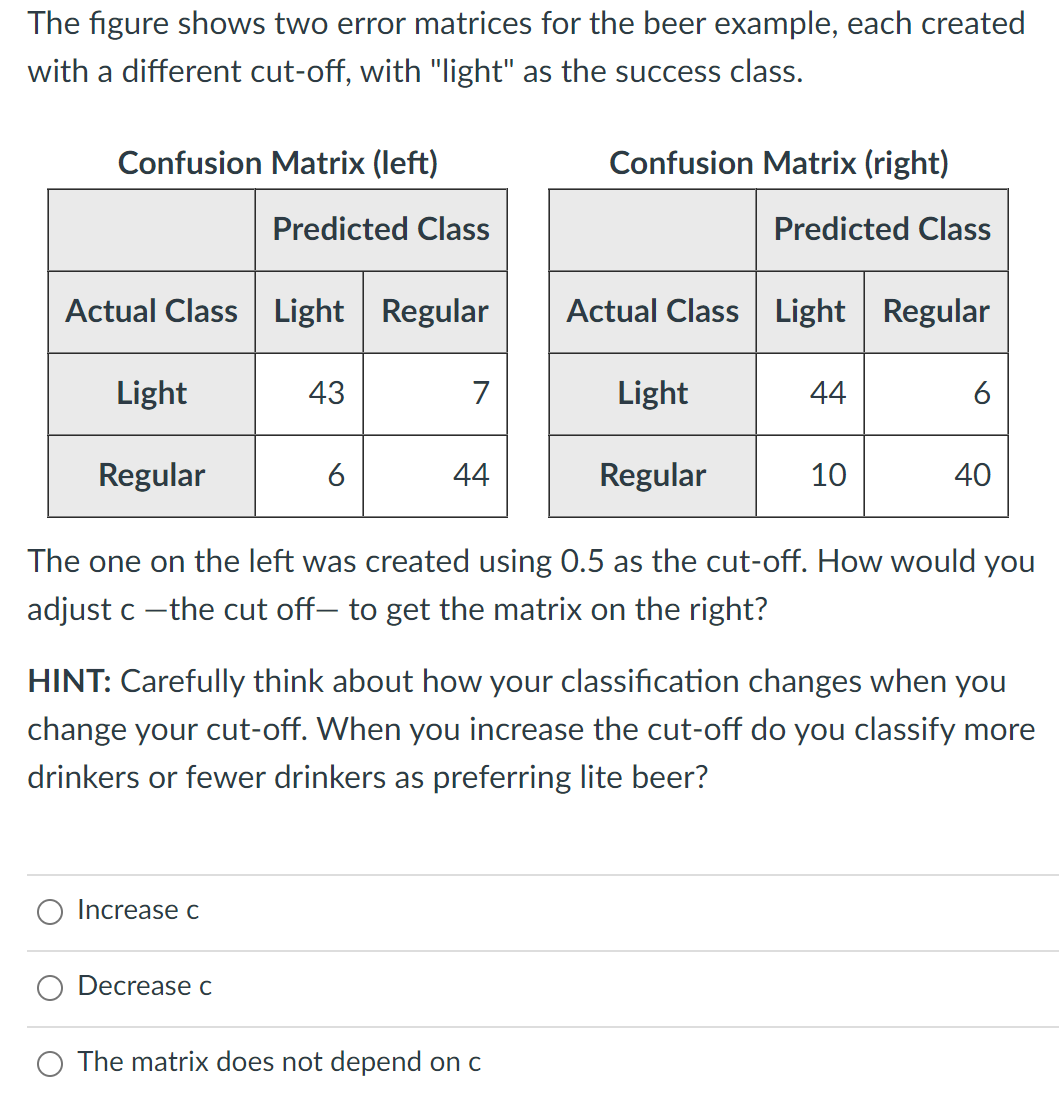Click the Predicted Class header on the left
This screenshot has width=1059, height=1101.
[380, 229]
